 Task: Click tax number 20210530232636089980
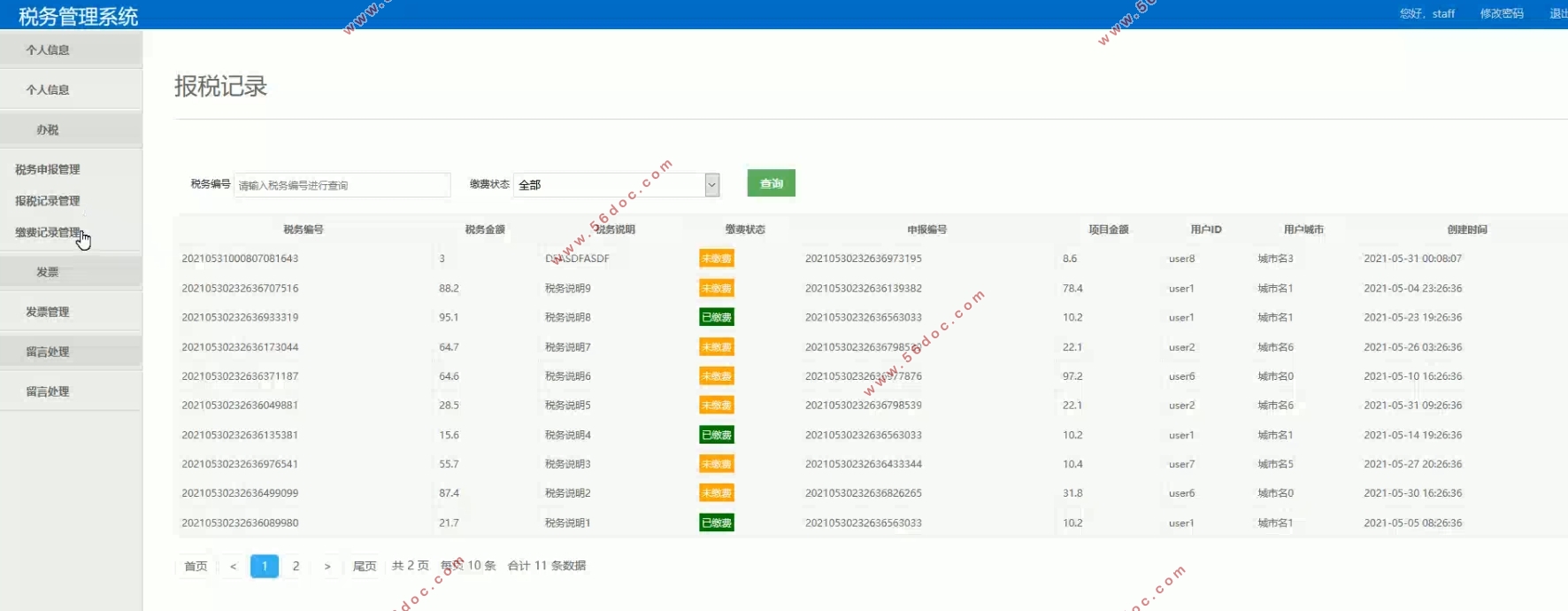(240, 522)
